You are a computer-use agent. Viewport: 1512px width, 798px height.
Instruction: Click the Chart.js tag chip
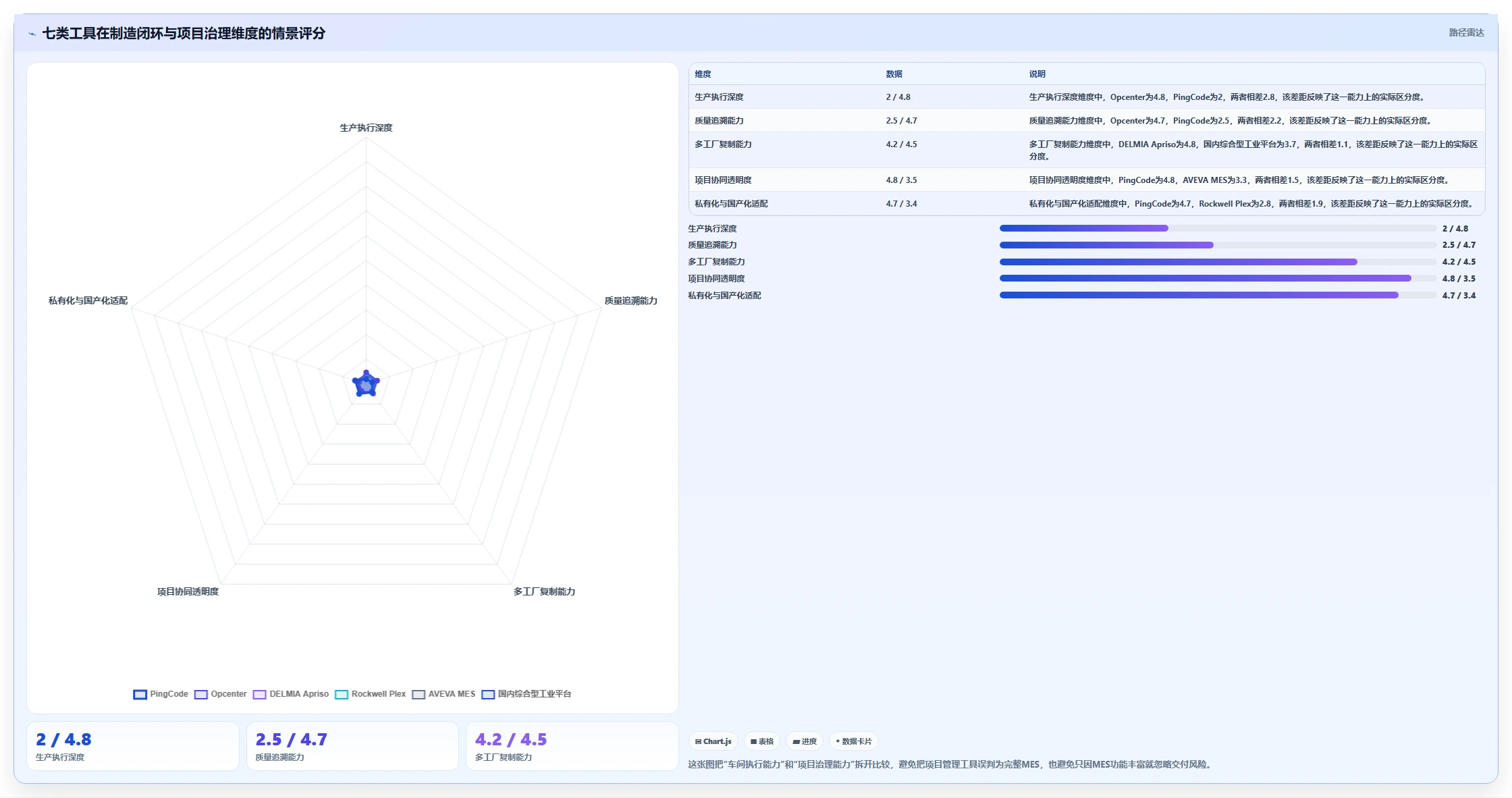point(713,741)
